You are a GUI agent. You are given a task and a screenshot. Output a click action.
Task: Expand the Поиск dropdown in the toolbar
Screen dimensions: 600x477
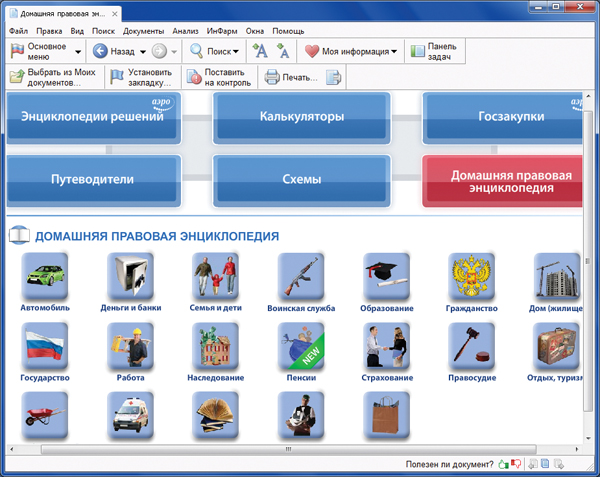coord(236,51)
